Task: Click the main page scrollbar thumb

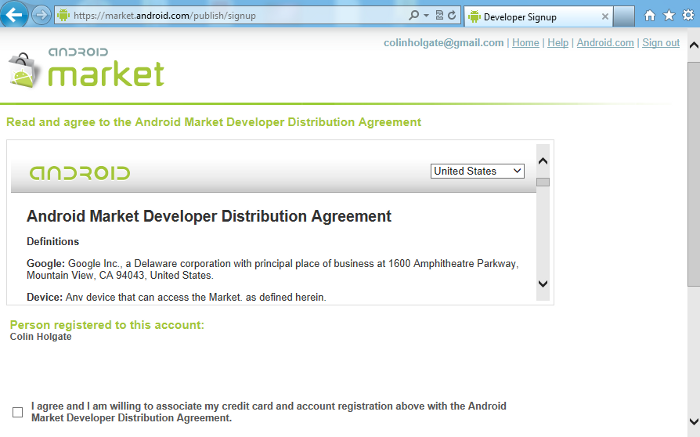Action: tap(694, 174)
